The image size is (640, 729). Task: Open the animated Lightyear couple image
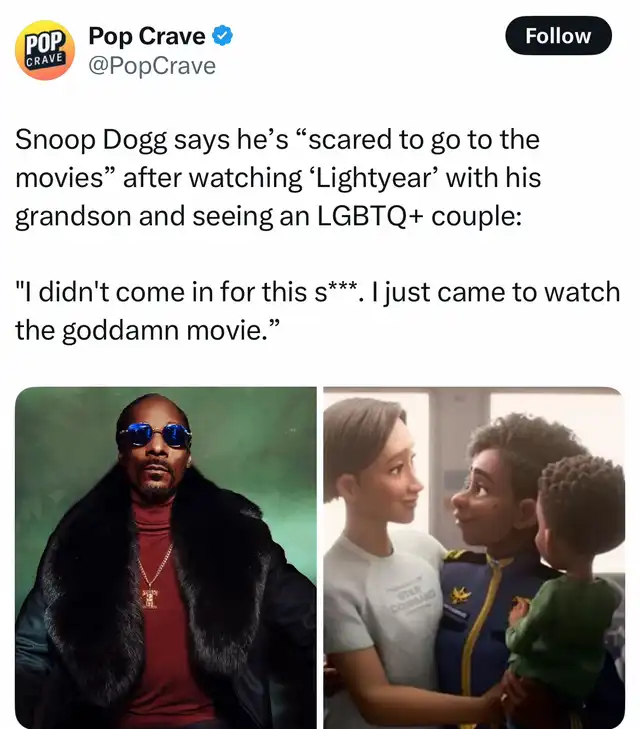[474, 557]
